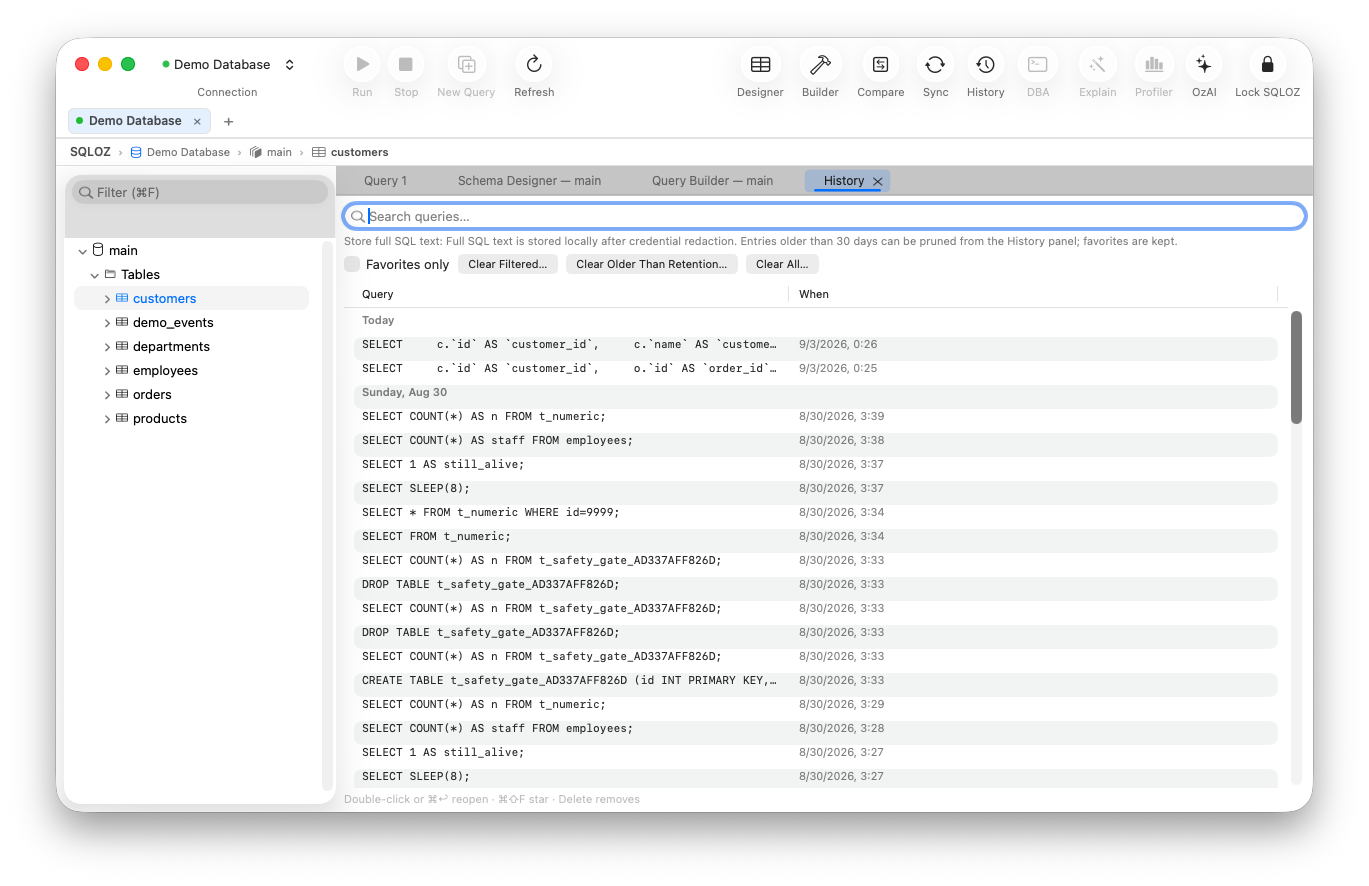Open the Schema Designer toolbar icon
The width and height of the screenshot is (1369, 886).
point(760,65)
